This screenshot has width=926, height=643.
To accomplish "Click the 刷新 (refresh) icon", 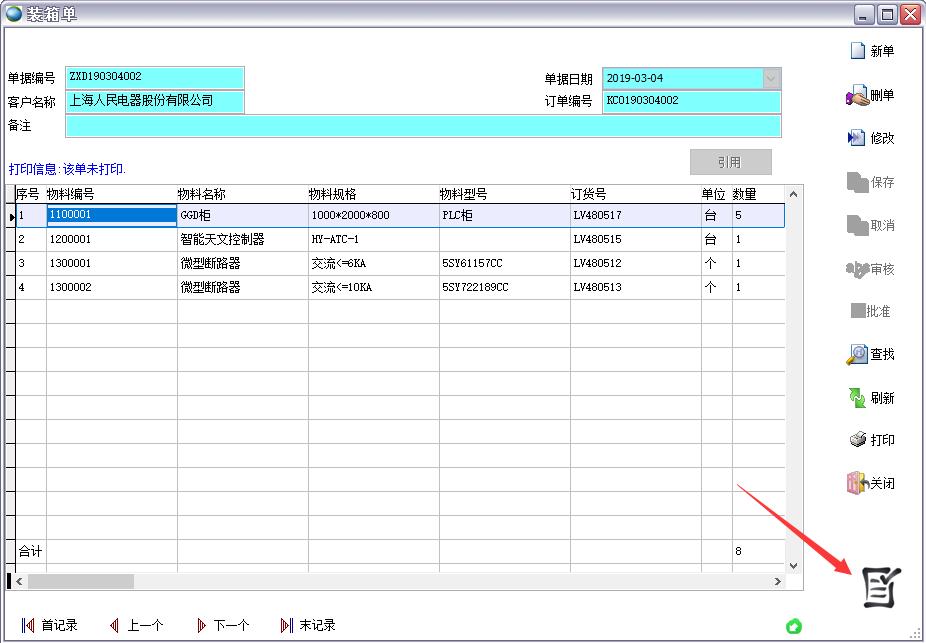I will point(857,398).
